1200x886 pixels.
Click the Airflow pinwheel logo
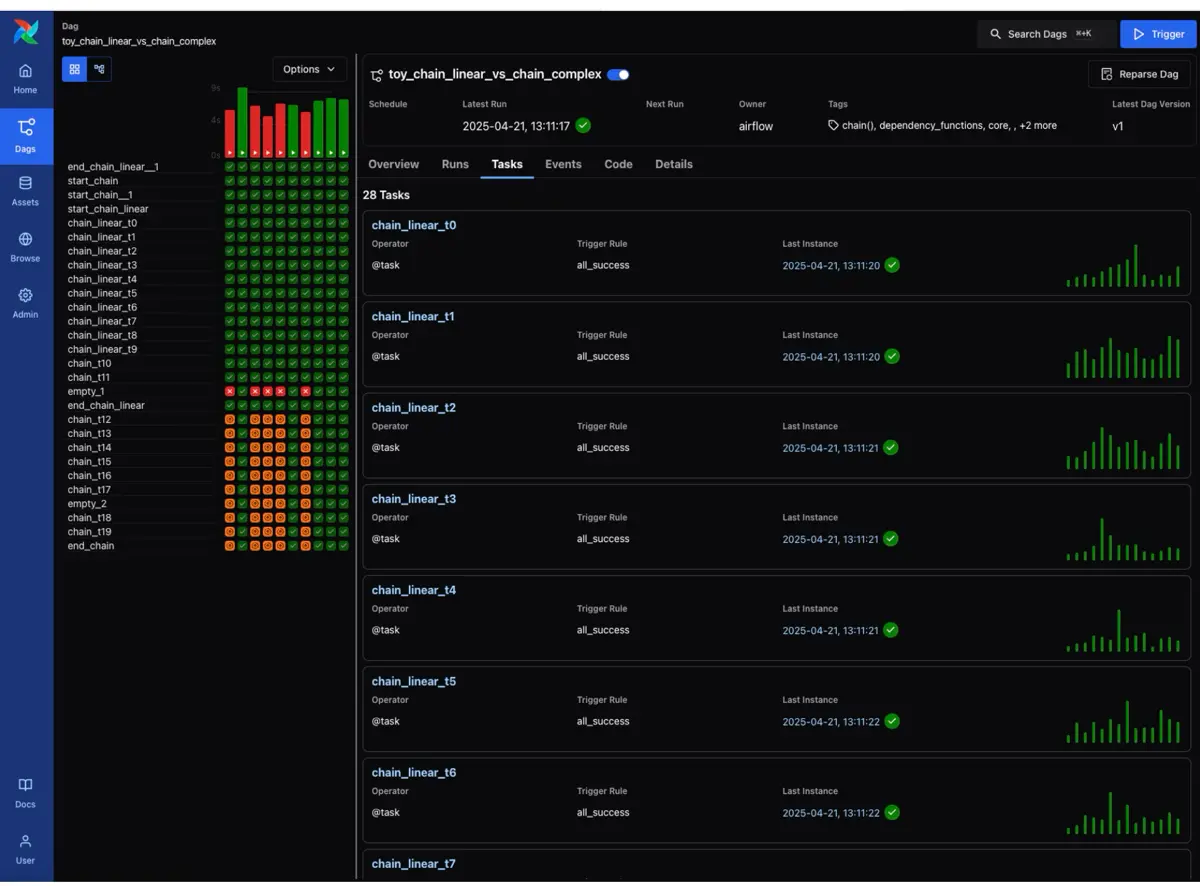pos(25,31)
